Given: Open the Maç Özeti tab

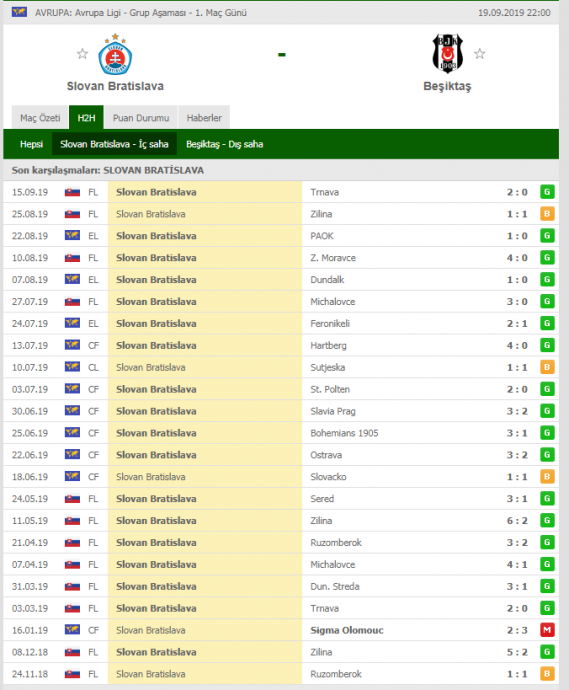Looking at the screenshot, I should tap(40, 118).
